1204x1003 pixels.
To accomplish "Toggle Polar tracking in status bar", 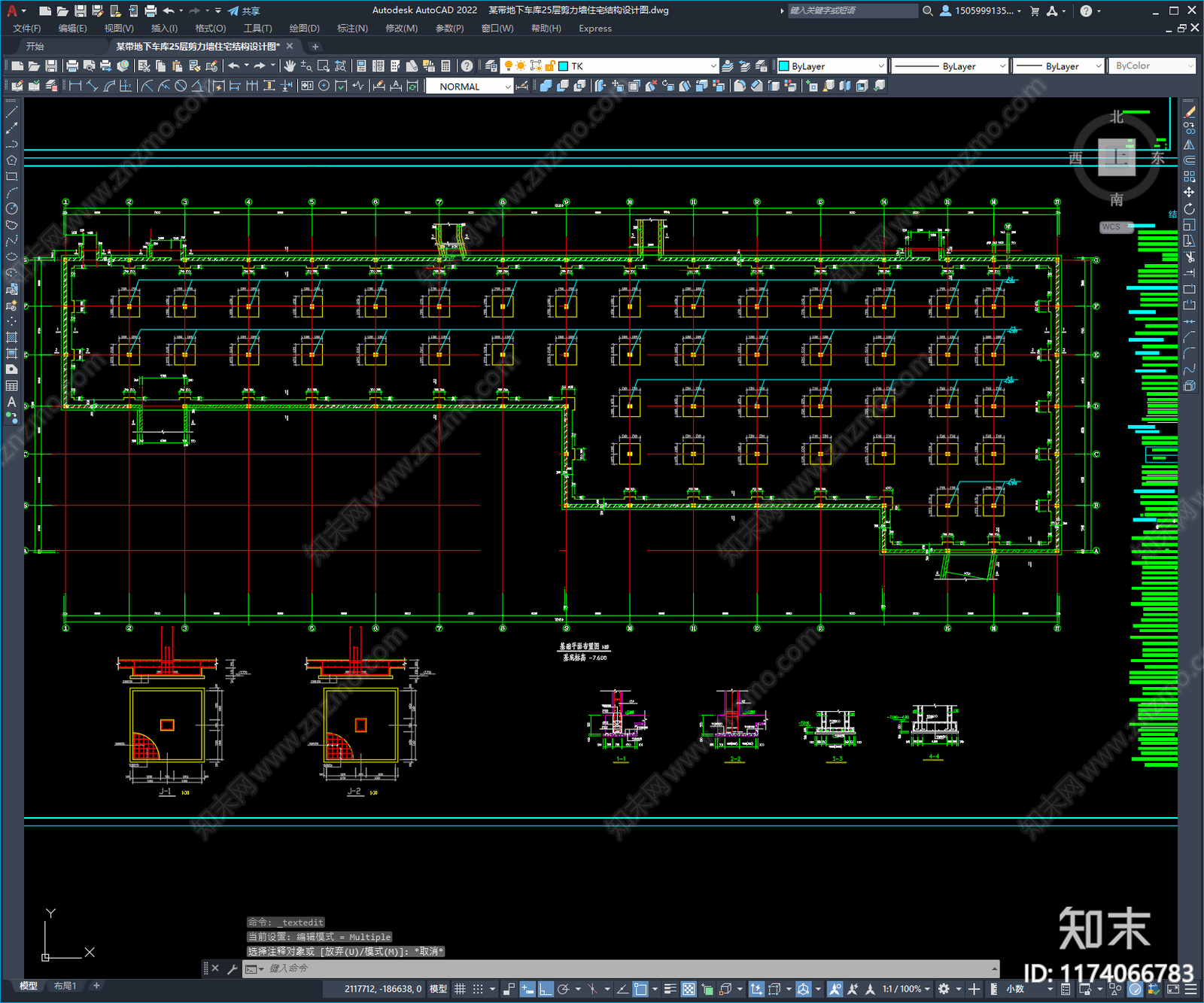I will [x=563, y=989].
